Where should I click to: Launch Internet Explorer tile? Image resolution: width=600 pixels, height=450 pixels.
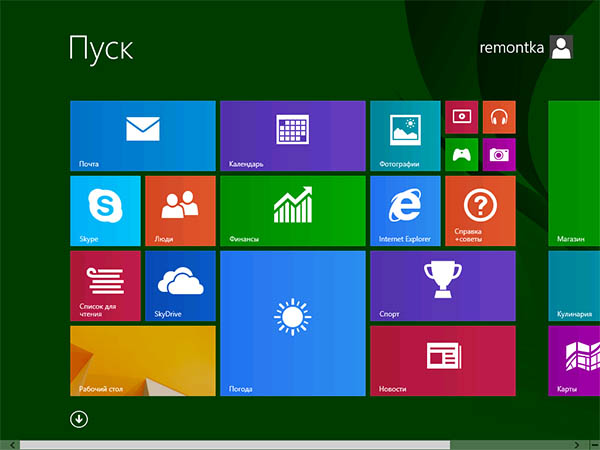click(405, 211)
